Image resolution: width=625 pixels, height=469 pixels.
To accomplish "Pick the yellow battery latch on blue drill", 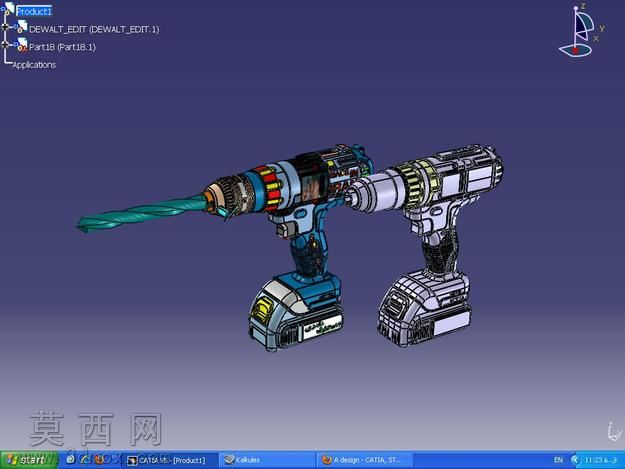I will pos(262,309).
